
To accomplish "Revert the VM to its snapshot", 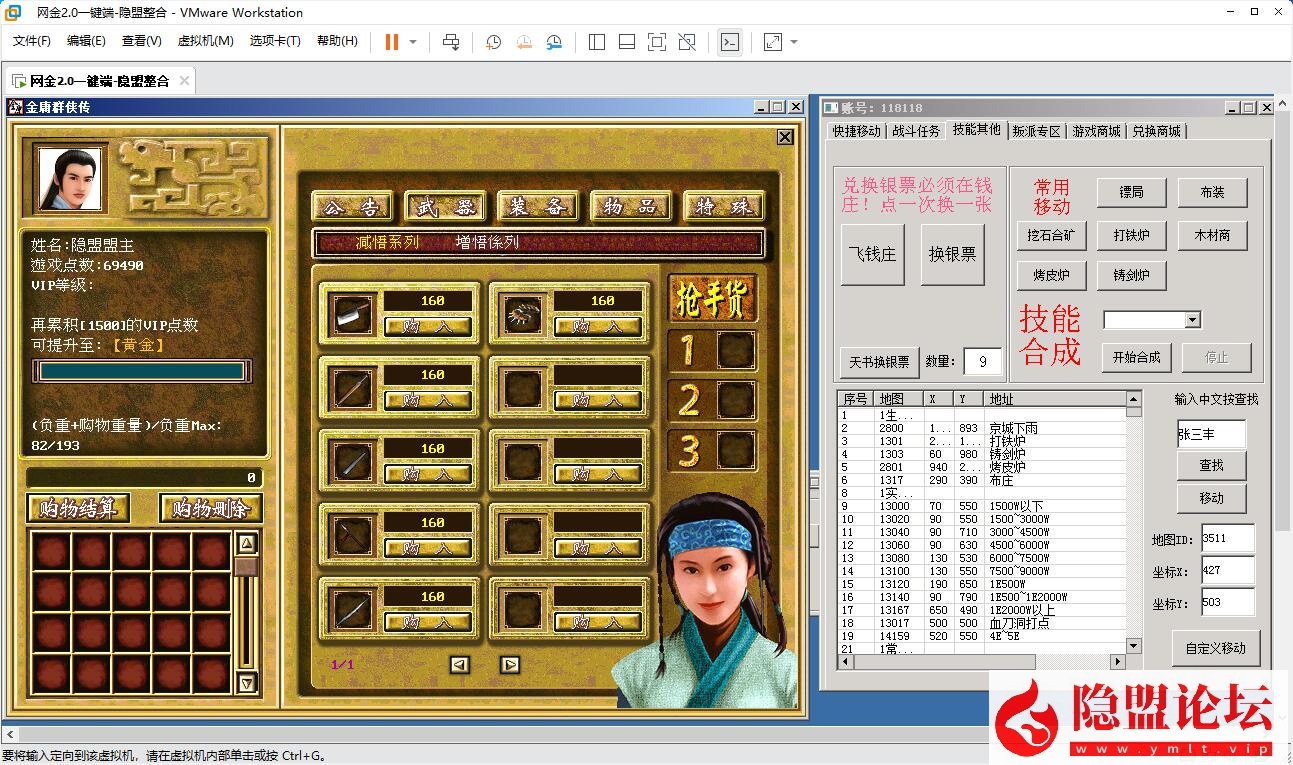I will tap(524, 42).
